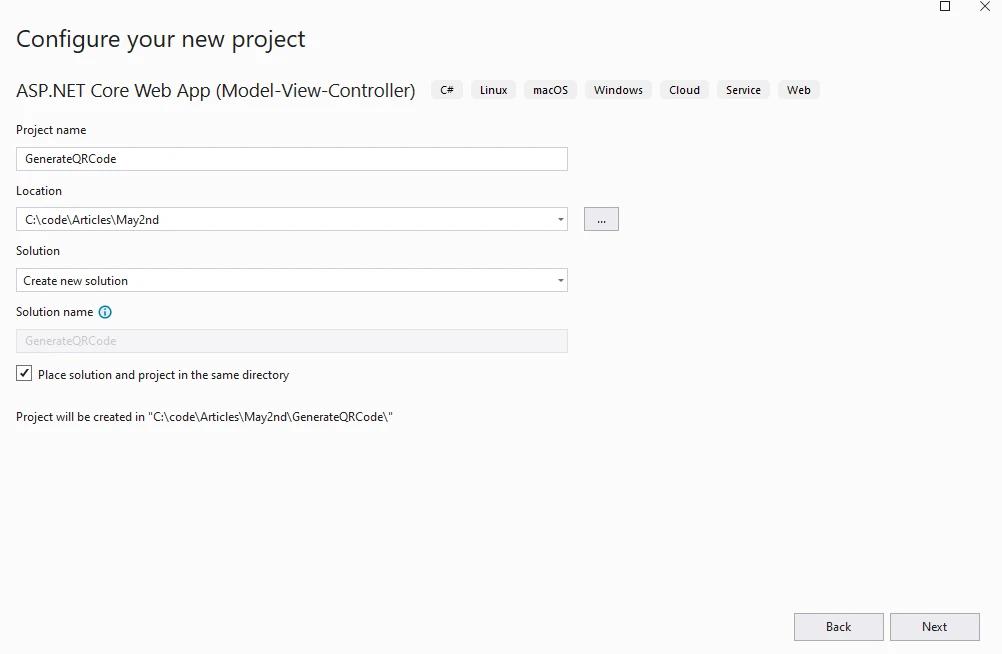1002x654 pixels.
Task: Click the 'Project will be created in' path text
Action: click(204, 417)
